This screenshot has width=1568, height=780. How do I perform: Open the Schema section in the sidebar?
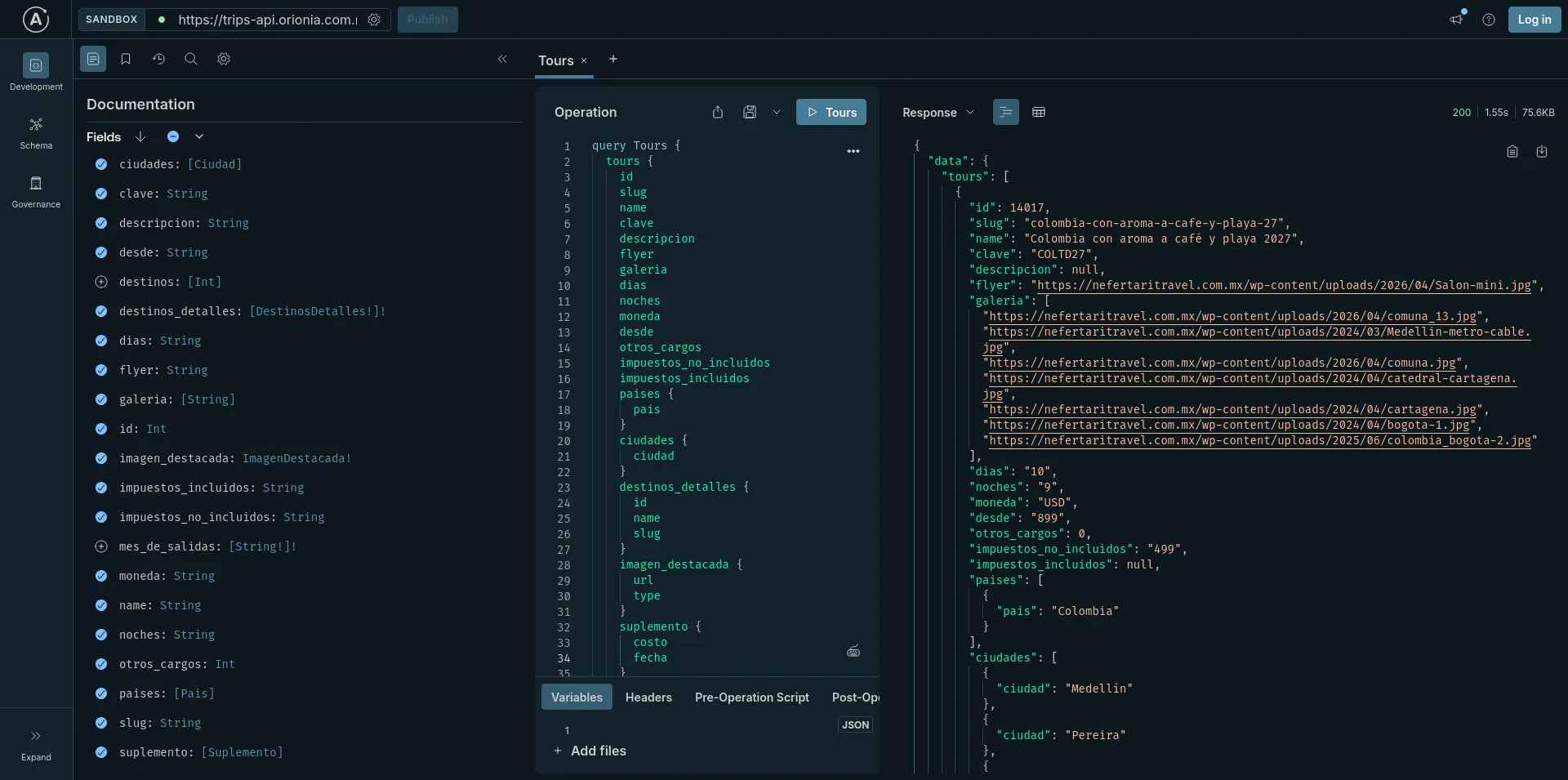click(36, 133)
